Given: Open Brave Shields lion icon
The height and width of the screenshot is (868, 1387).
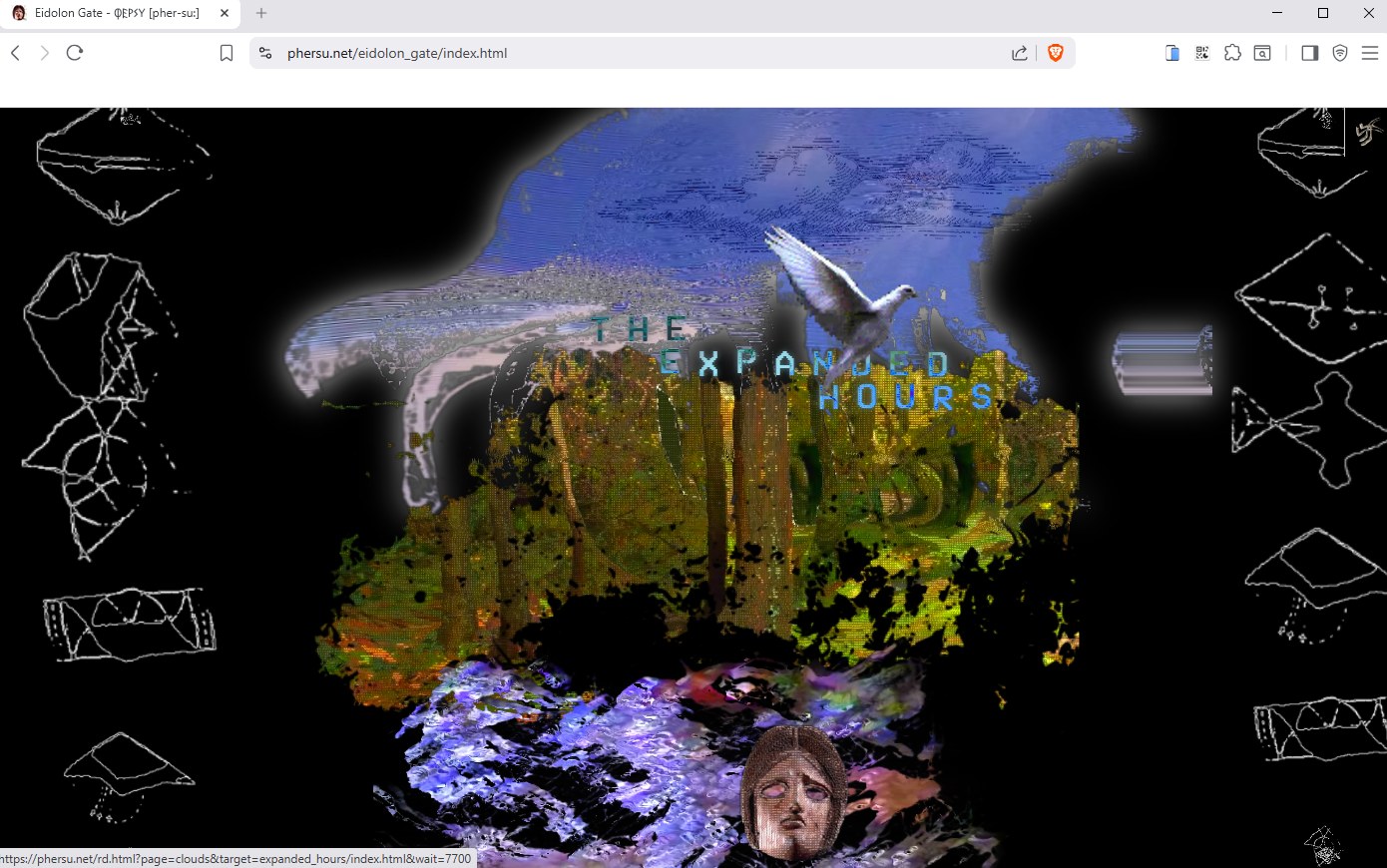Looking at the screenshot, I should pos(1055,53).
